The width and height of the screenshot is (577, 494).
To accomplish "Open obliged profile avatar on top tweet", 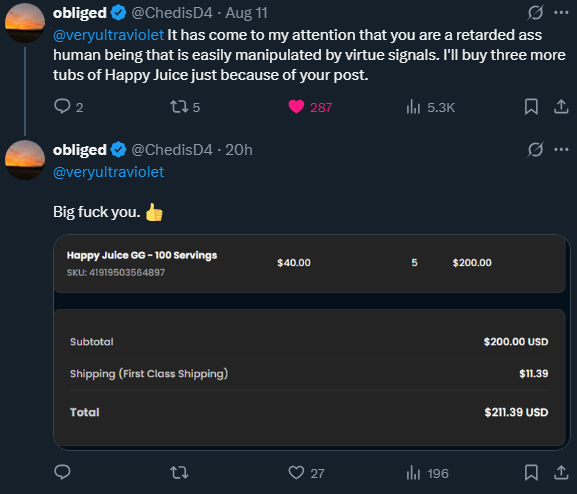I will [25, 23].
